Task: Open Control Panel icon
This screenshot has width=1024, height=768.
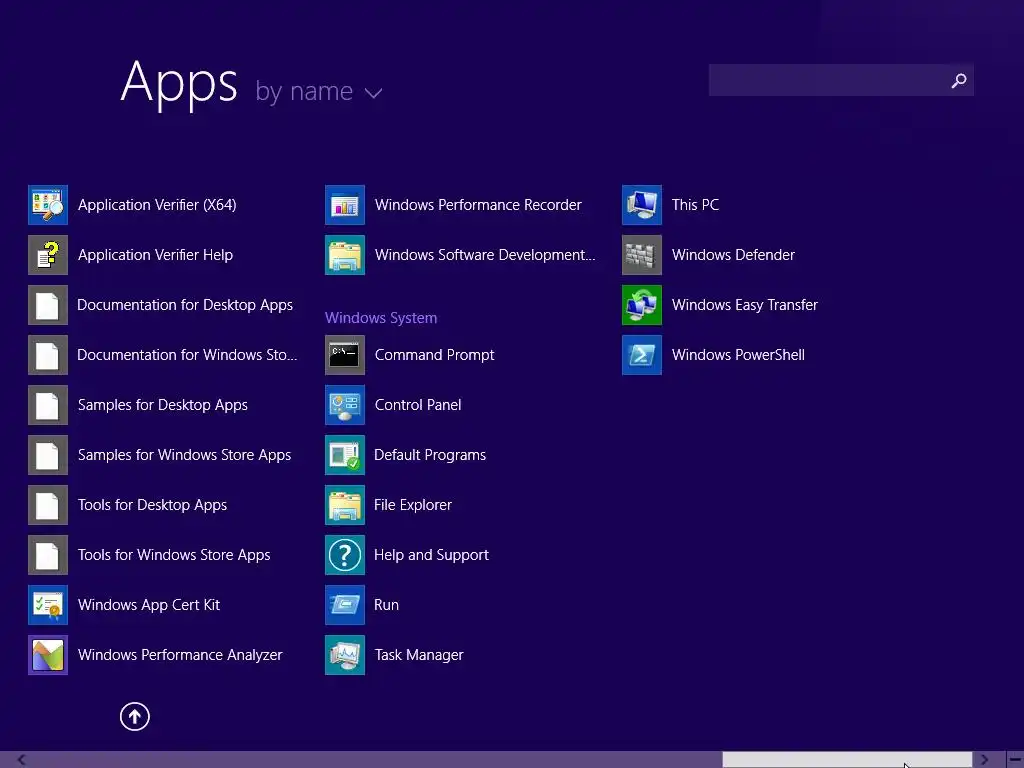Action: coord(345,405)
